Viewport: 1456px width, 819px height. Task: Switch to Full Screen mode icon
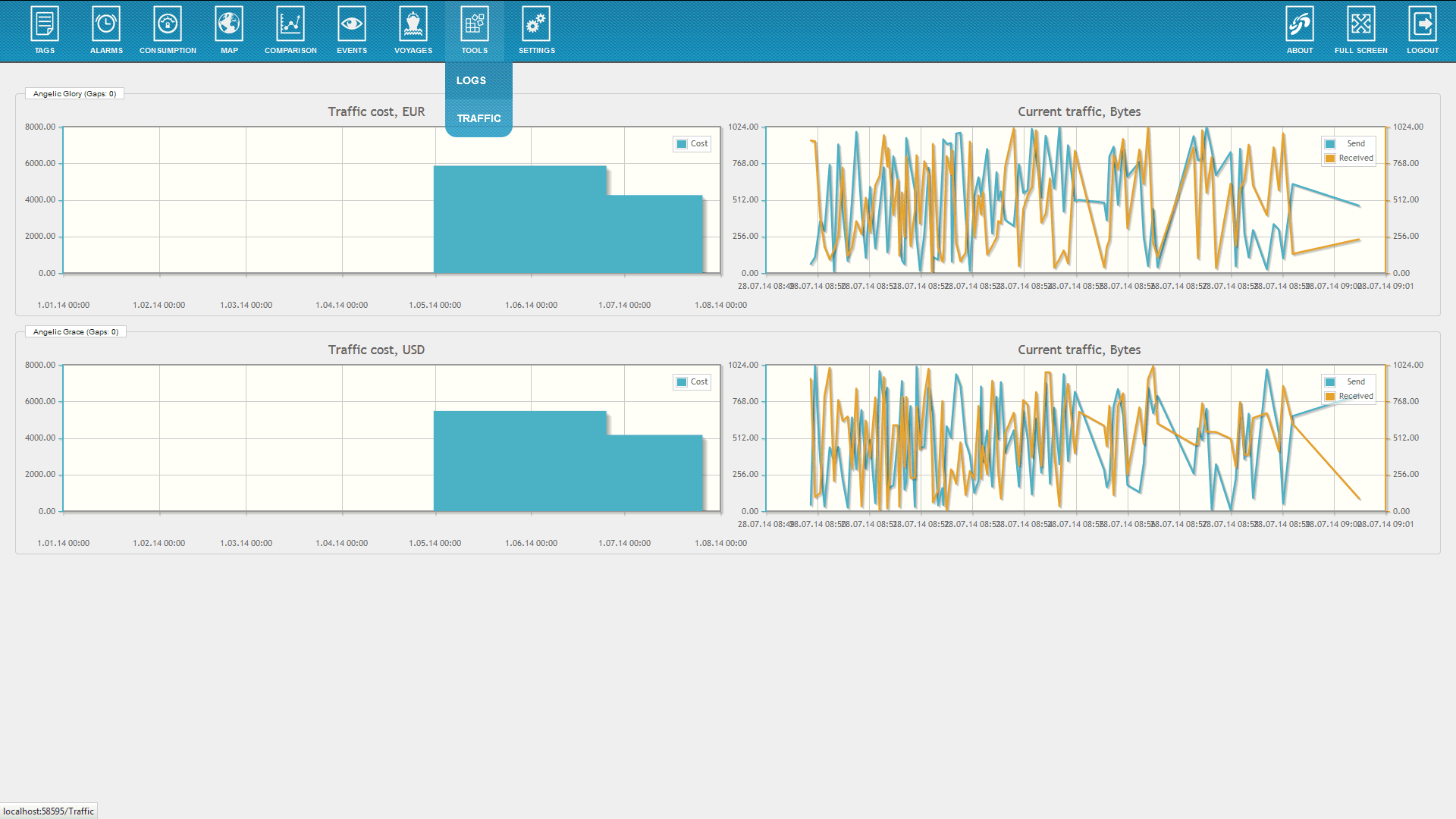tap(1361, 24)
